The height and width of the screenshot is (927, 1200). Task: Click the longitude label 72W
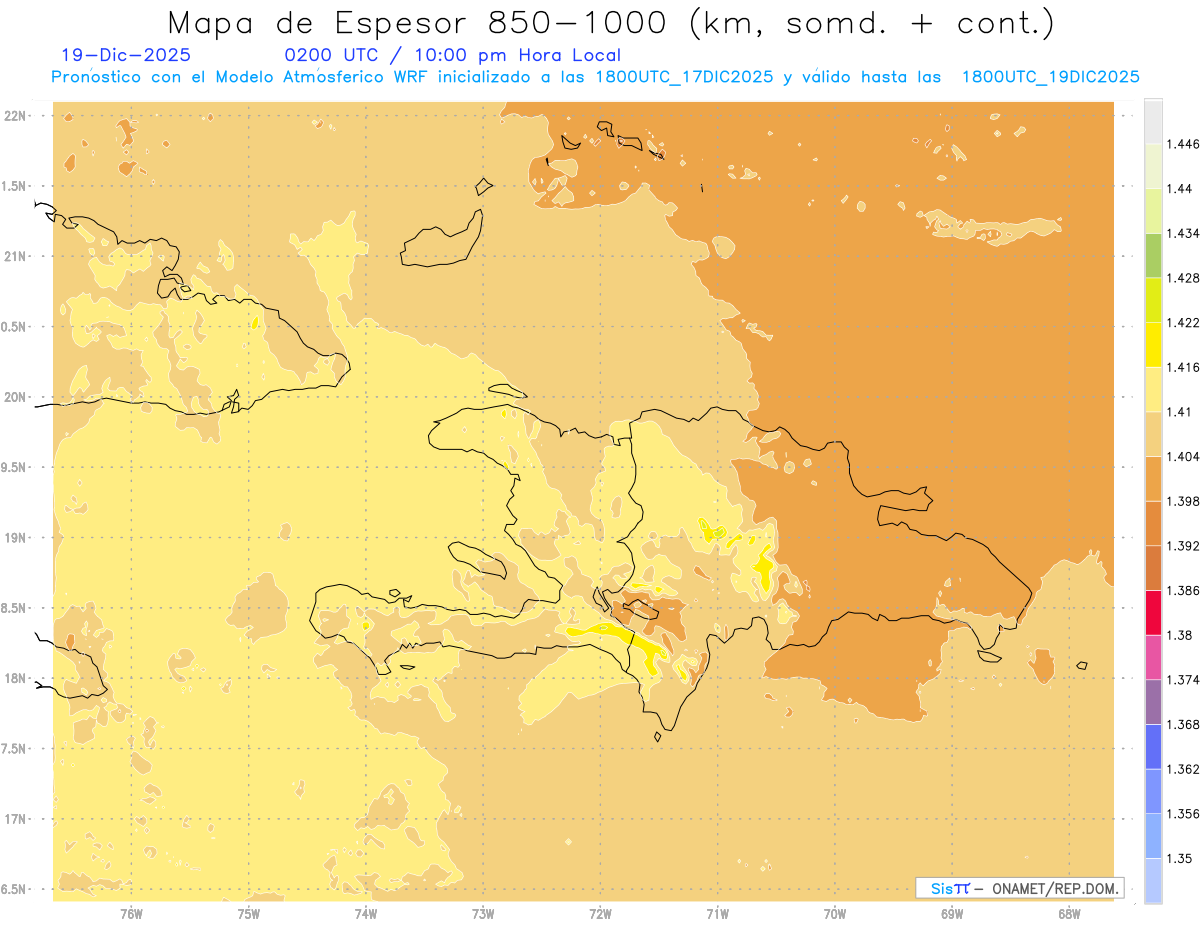tap(600, 913)
